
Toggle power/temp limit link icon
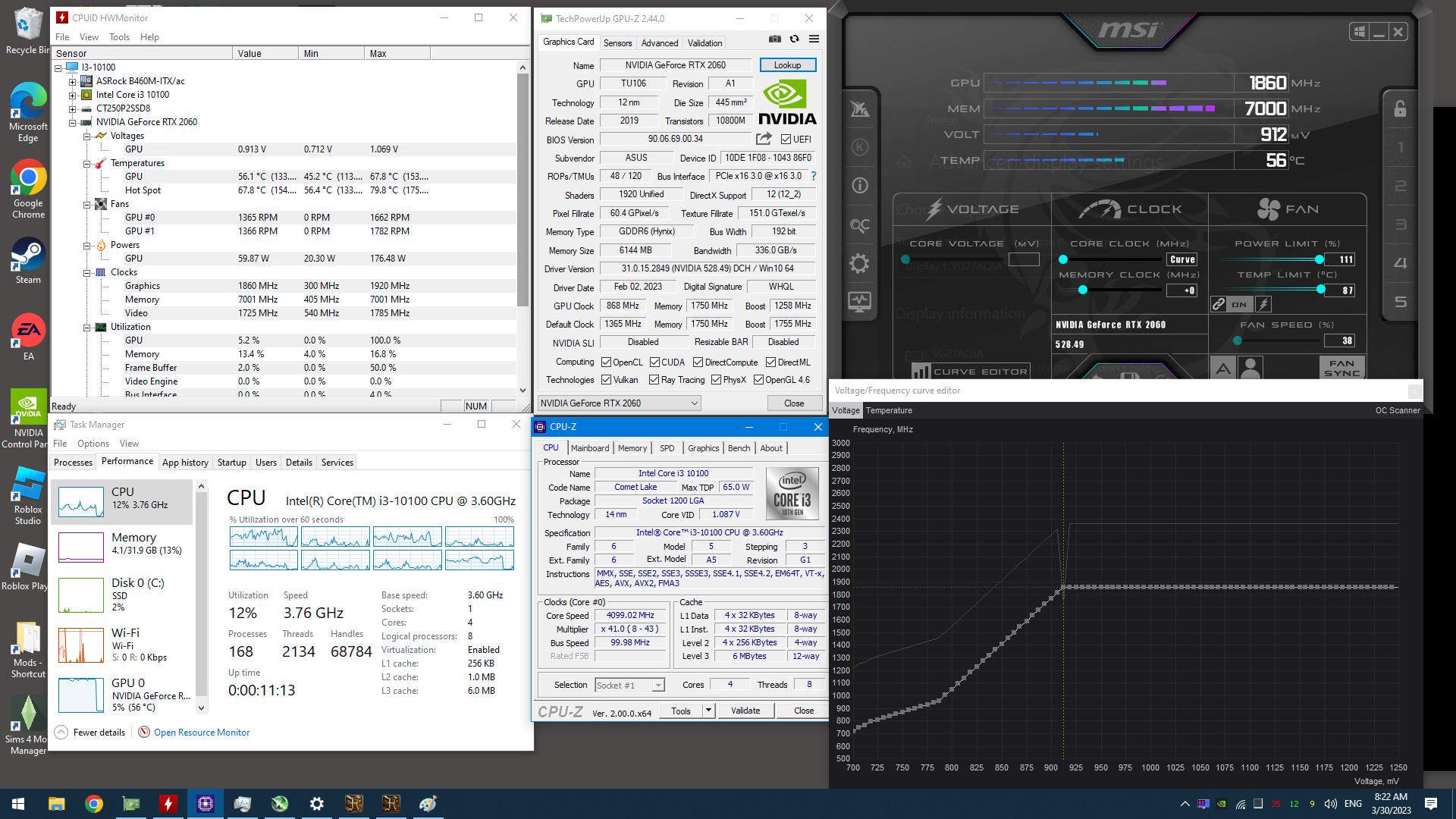click(1218, 304)
